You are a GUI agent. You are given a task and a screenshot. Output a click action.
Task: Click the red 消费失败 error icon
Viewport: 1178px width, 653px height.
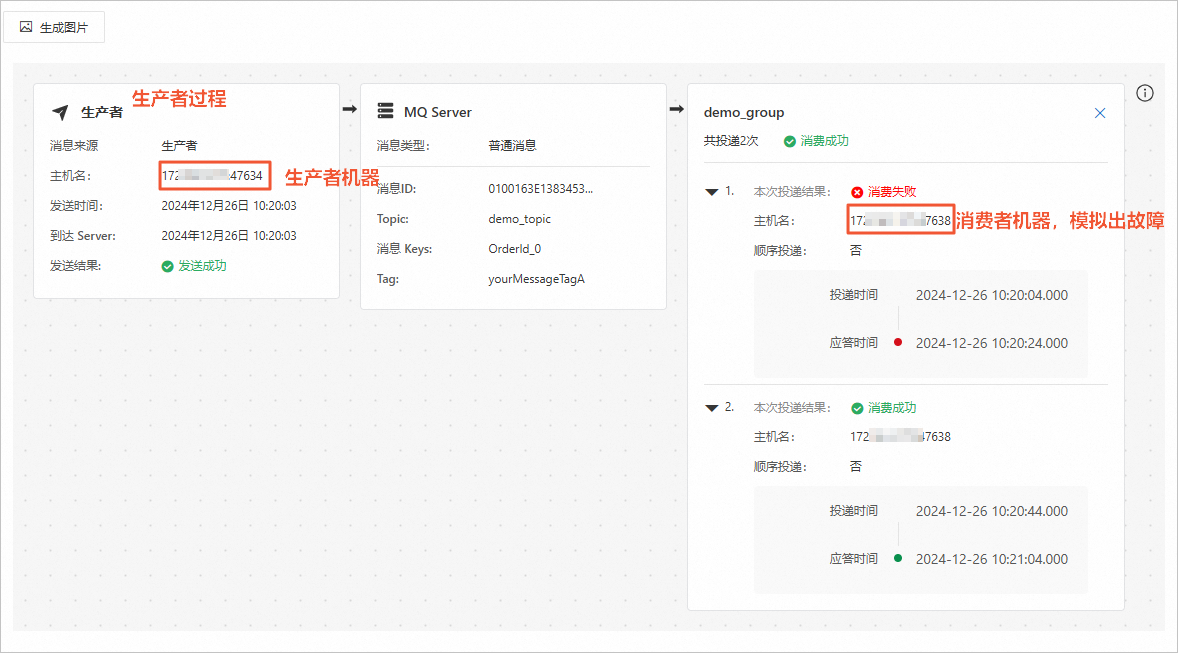857,192
